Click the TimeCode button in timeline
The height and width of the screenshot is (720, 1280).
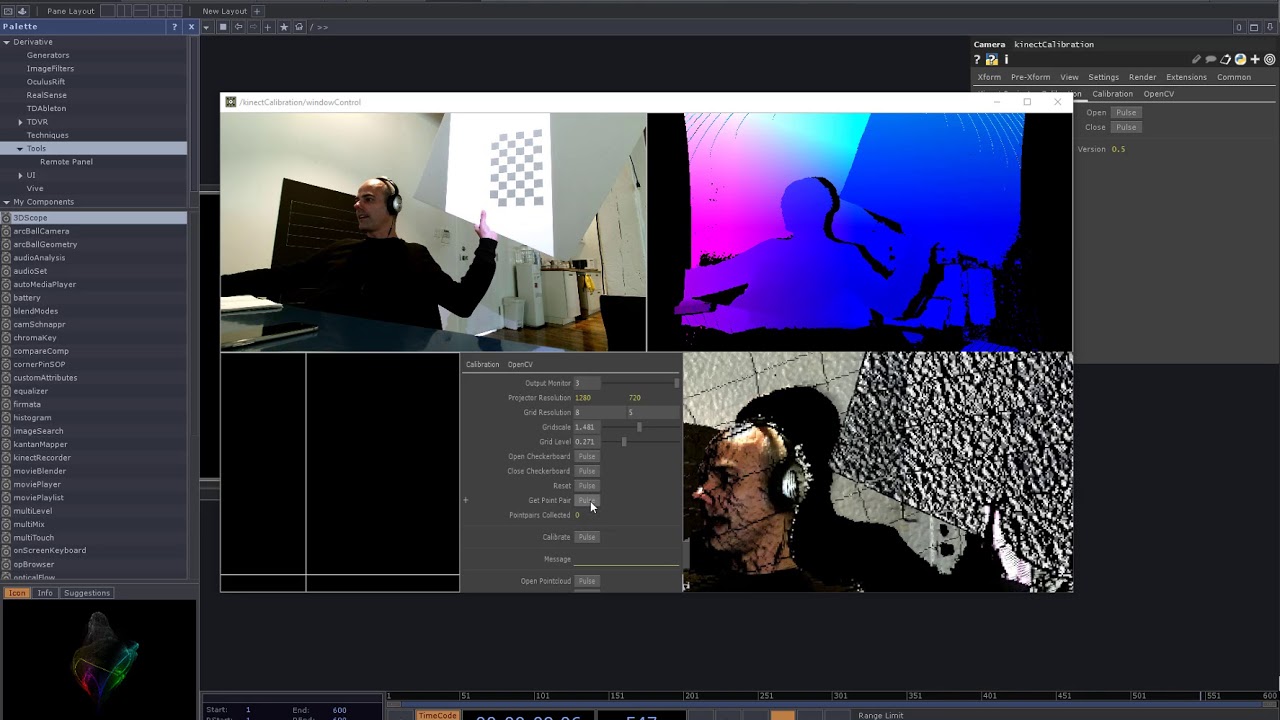pos(437,715)
